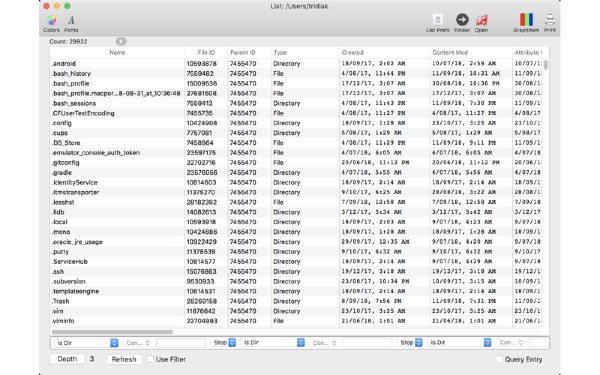The width and height of the screenshot is (600, 375).
Task: Open the Fonts panel in toolbar
Action: (71, 23)
